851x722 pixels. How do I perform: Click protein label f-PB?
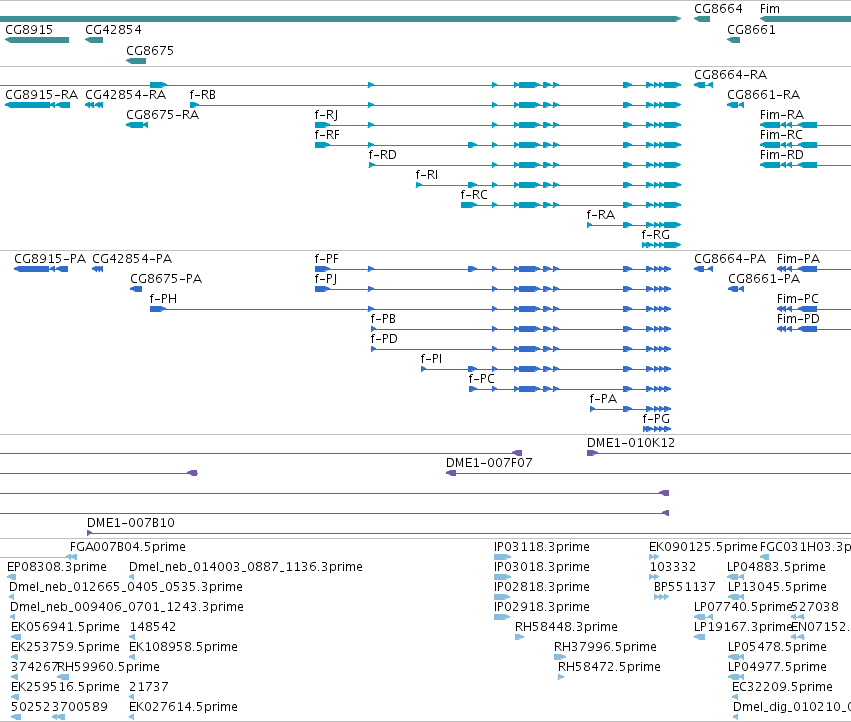point(383,319)
